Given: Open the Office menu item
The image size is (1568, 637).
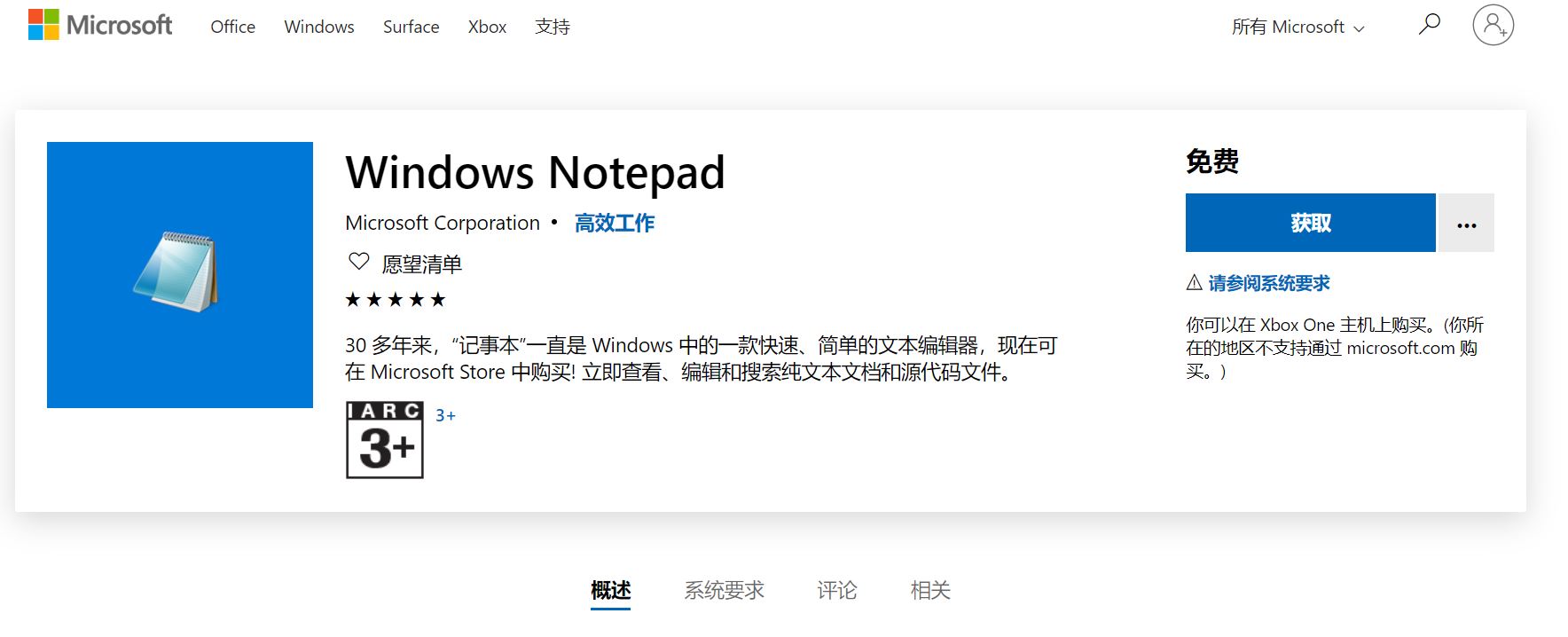Looking at the screenshot, I should tap(232, 28).
